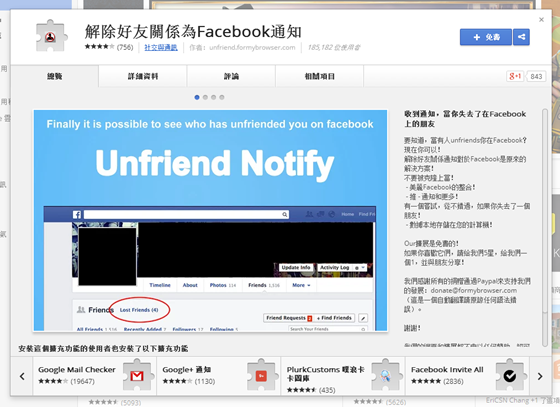Open the PlurkCustoms extension card
This screenshot has width=560, height=407.
coord(343,376)
